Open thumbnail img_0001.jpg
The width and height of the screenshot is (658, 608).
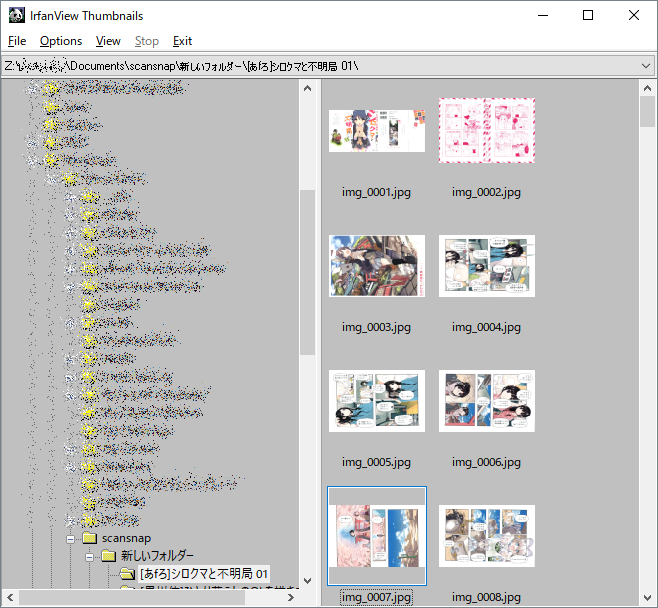pos(377,130)
